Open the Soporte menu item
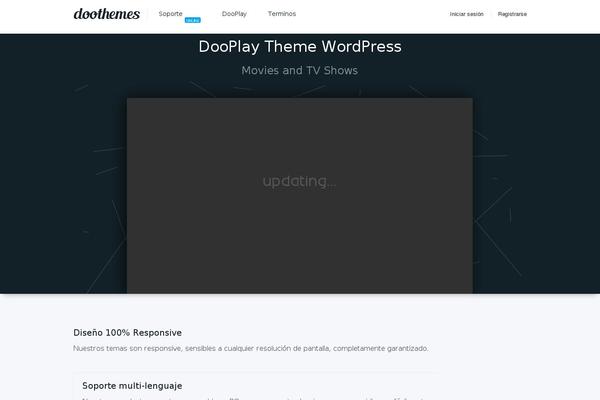The image size is (600, 400). (x=171, y=14)
